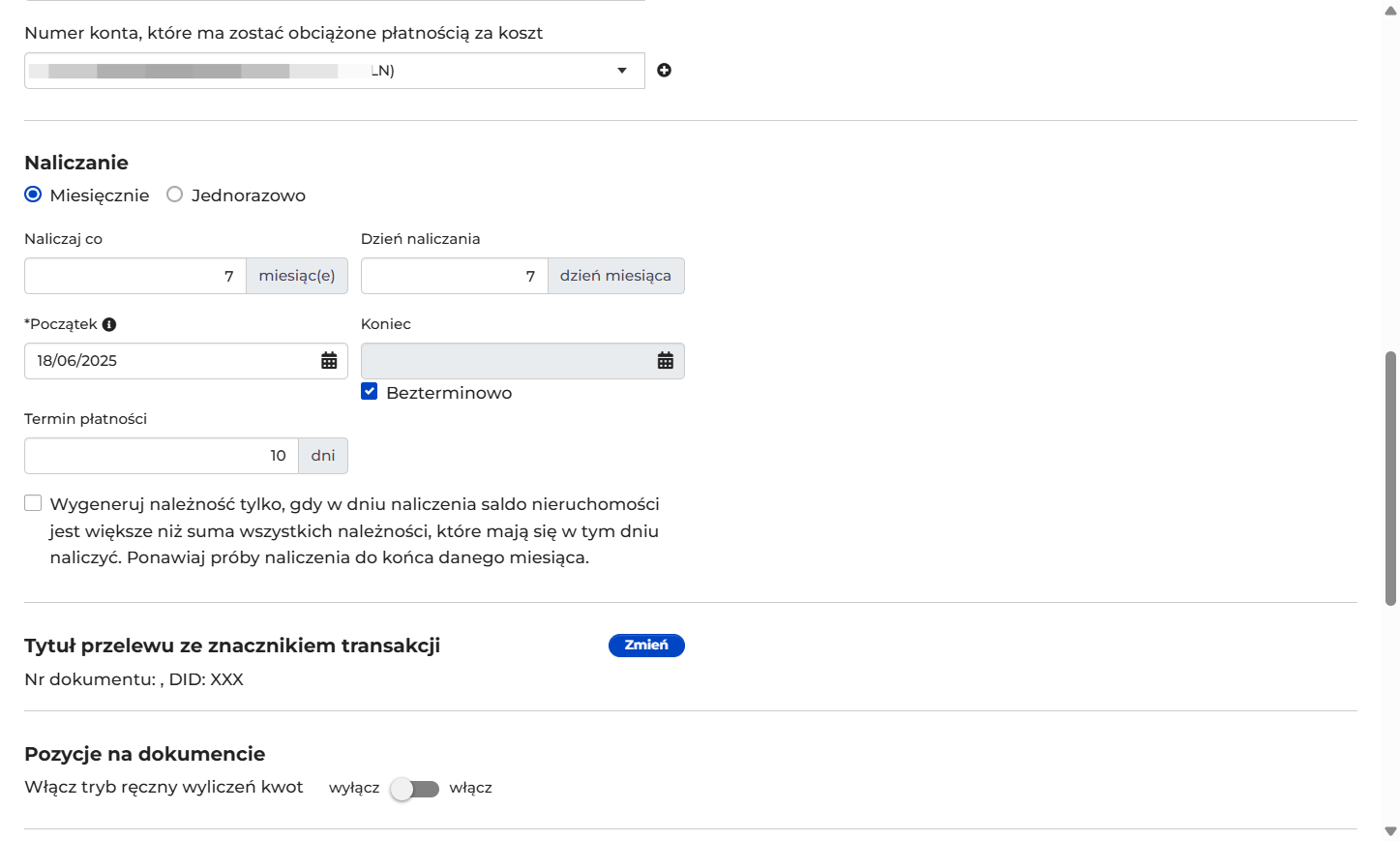Click the 'dzień miesiąca' unit label
This screenshot has width=1400, height=841.
pos(615,276)
